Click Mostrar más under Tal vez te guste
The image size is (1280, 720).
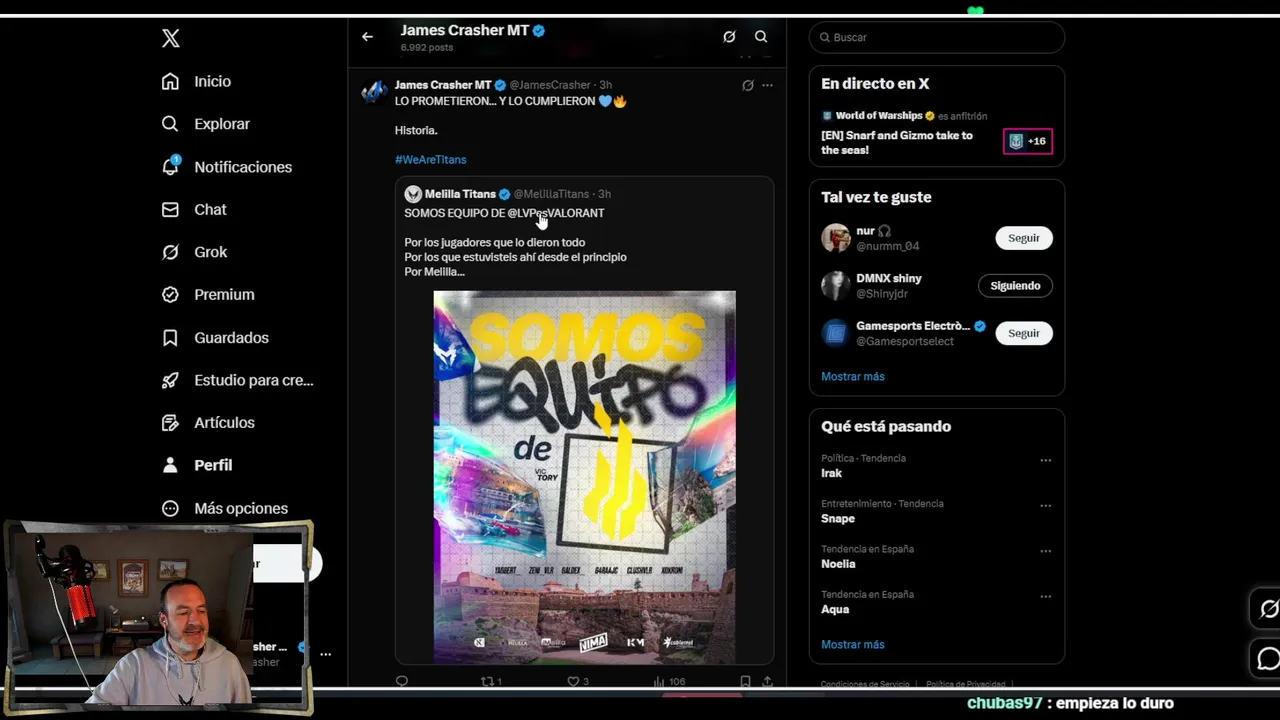pyautogui.click(x=853, y=377)
